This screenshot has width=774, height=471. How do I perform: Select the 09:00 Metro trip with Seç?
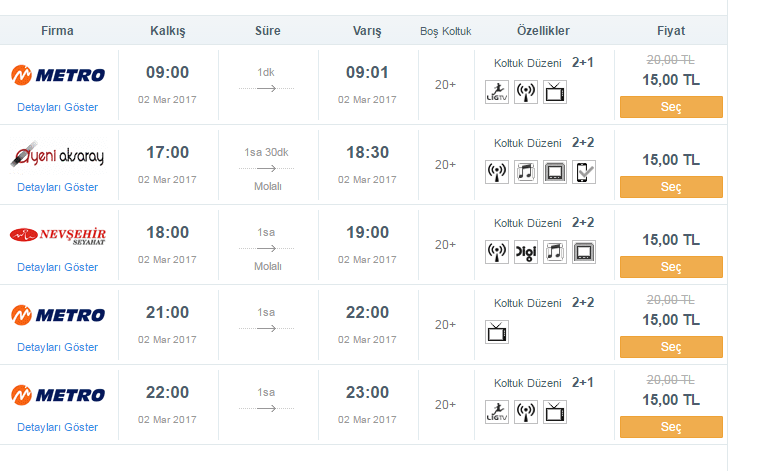[671, 107]
